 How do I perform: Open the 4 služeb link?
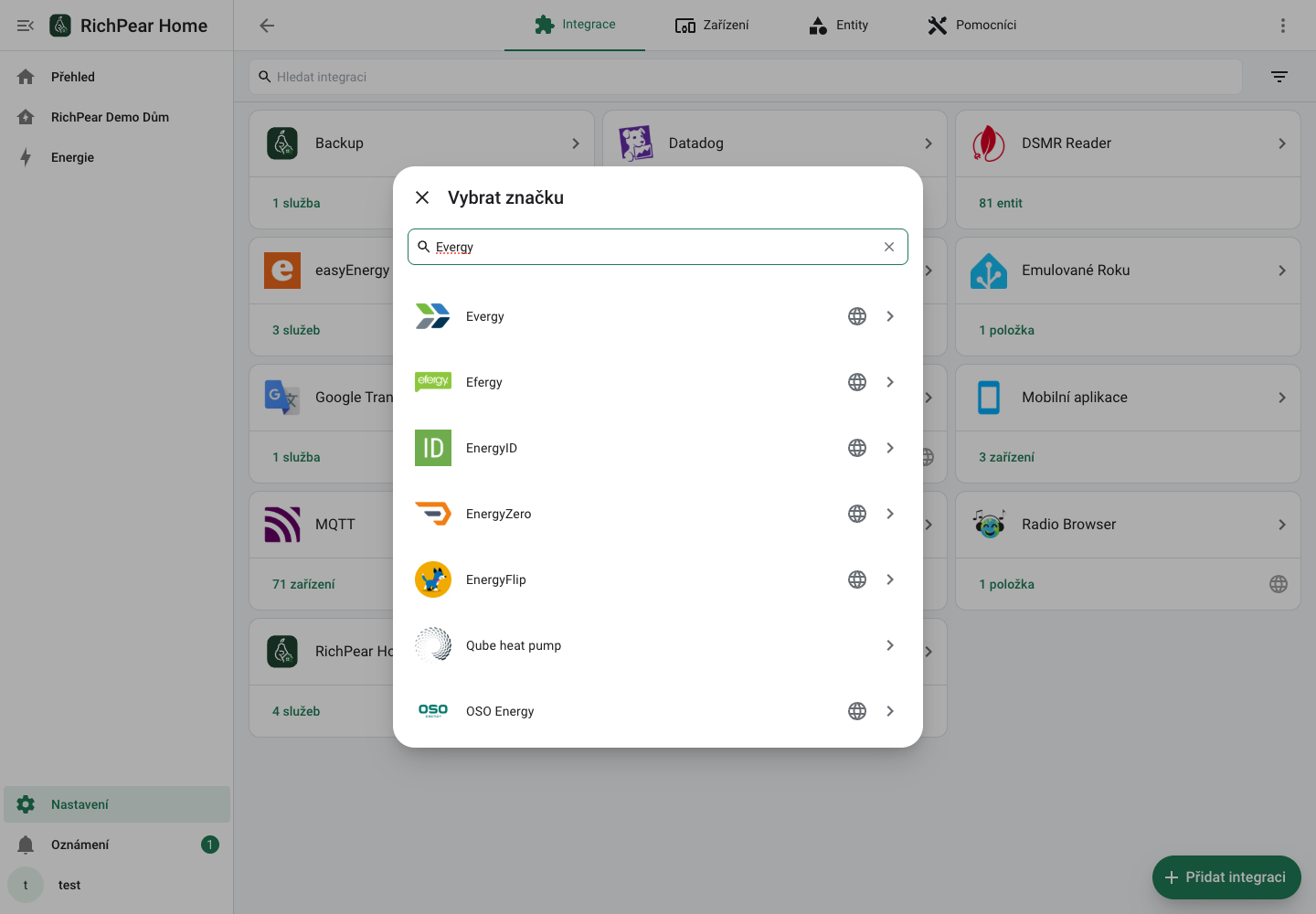coord(296,711)
